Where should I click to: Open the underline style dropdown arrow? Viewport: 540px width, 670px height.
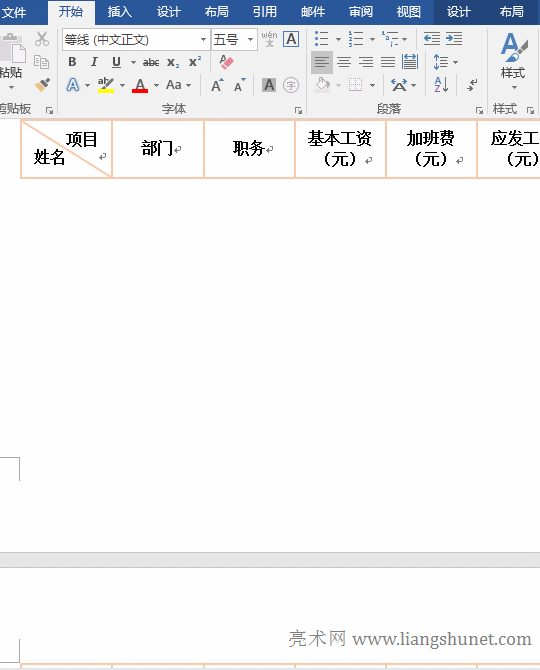133,62
